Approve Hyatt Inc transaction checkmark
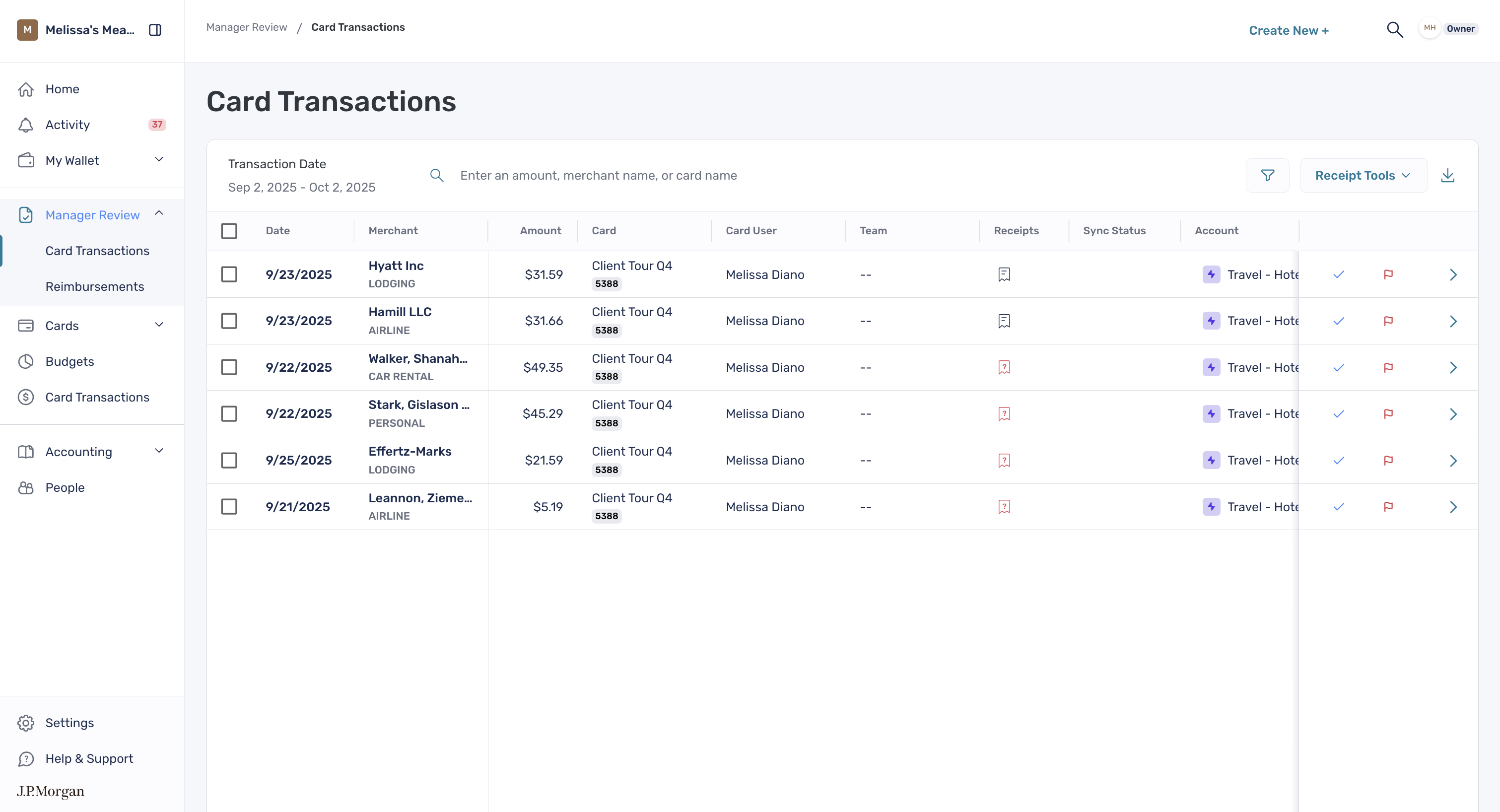Image resolution: width=1500 pixels, height=812 pixels. coord(1339,274)
